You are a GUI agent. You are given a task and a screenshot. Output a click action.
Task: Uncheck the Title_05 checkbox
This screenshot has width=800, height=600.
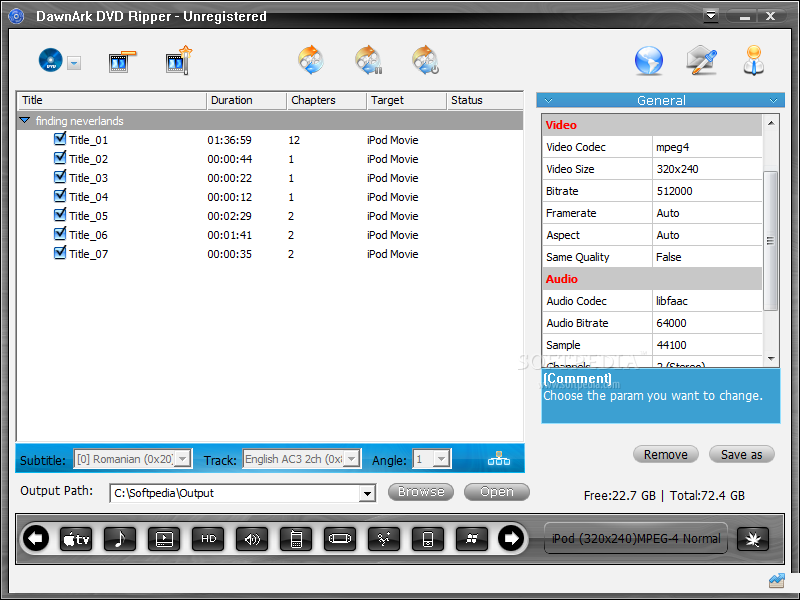[60, 215]
